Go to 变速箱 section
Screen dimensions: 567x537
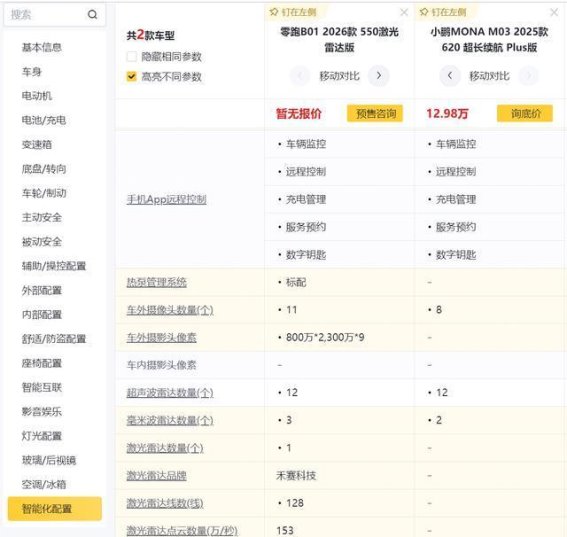(37, 144)
